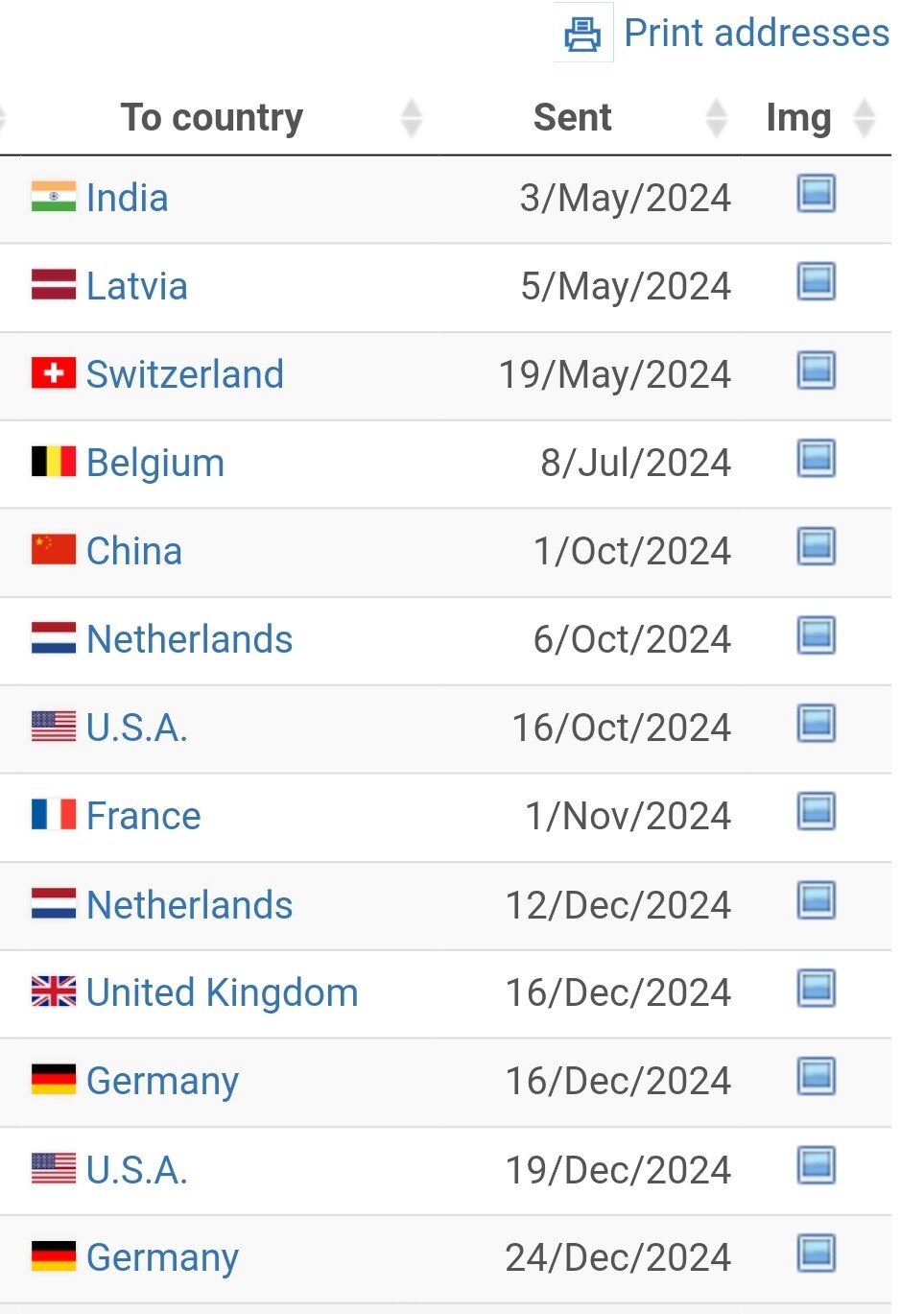924x1314 pixels.
Task: Open the image icon for the Latvia row
Action: (817, 282)
